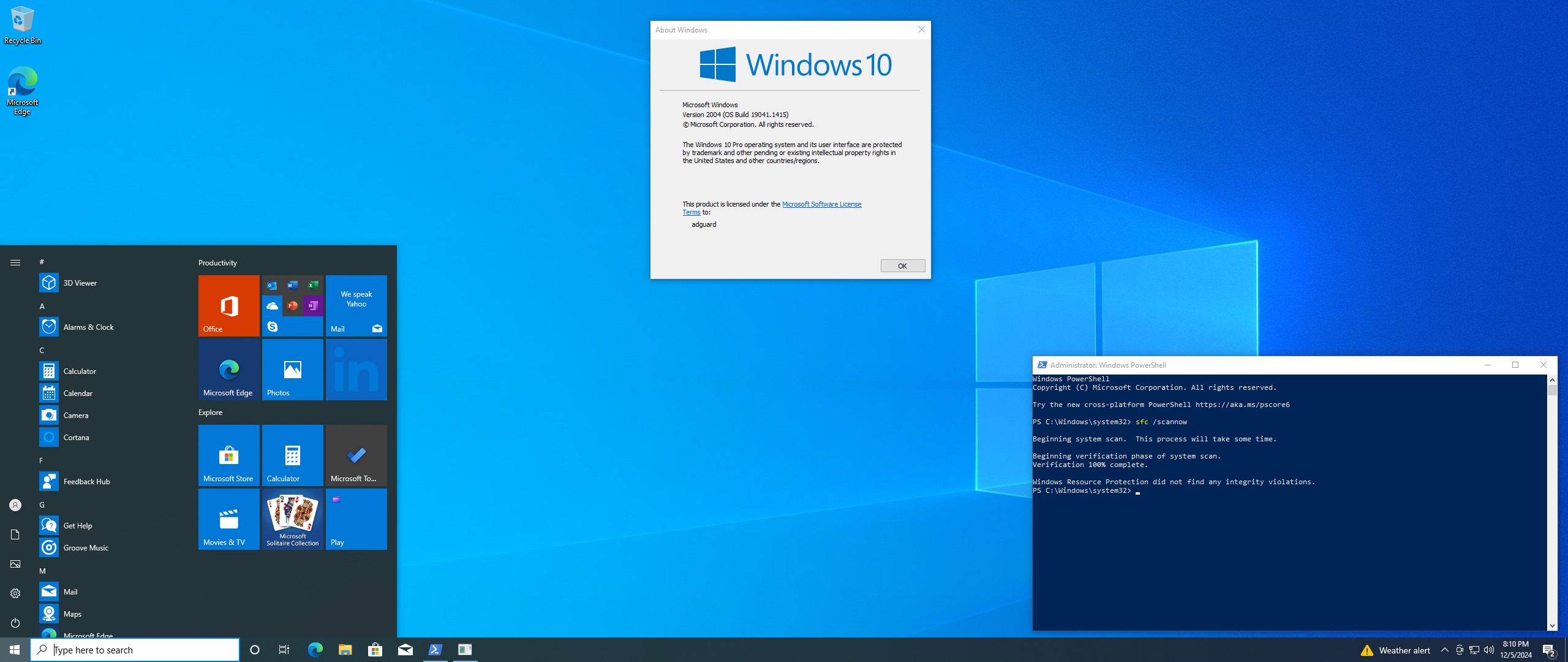Open Microsoft Solitaire Collection tile

(293, 519)
